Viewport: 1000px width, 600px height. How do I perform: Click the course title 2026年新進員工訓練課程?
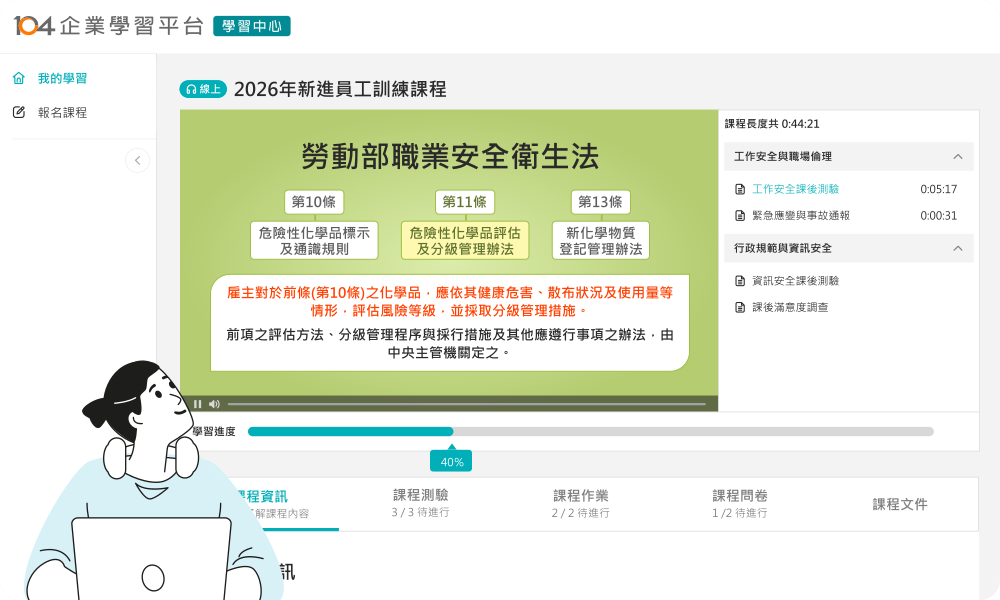[x=340, y=89]
